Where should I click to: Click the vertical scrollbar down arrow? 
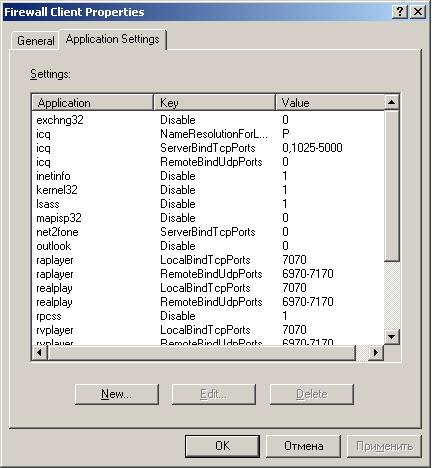pyautogui.click(x=392, y=337)
